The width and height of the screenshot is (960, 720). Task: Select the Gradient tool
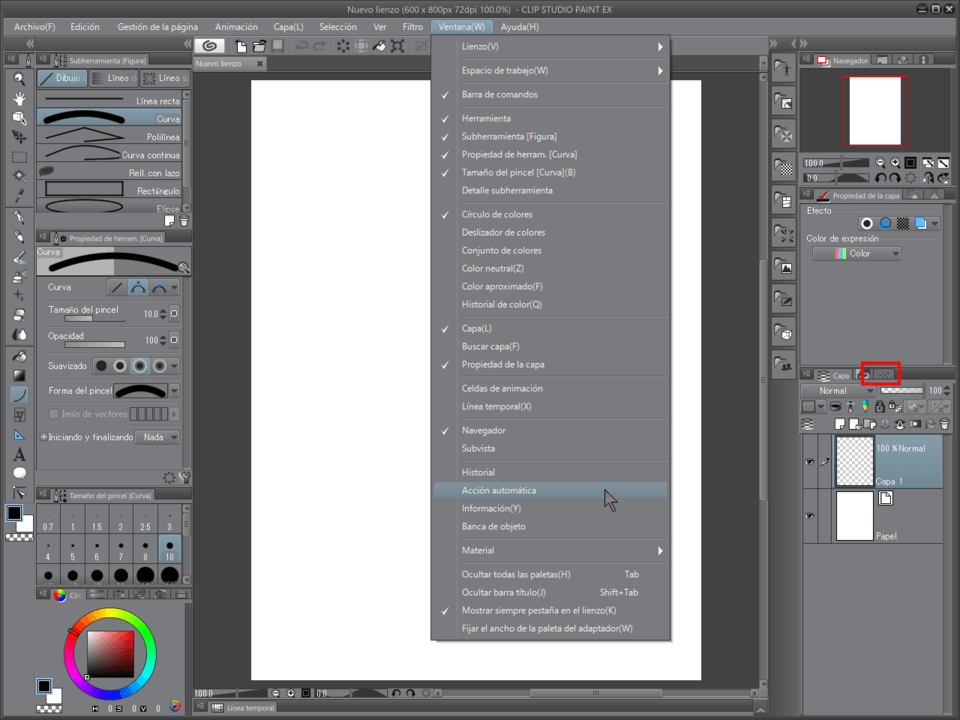point(20,375)
